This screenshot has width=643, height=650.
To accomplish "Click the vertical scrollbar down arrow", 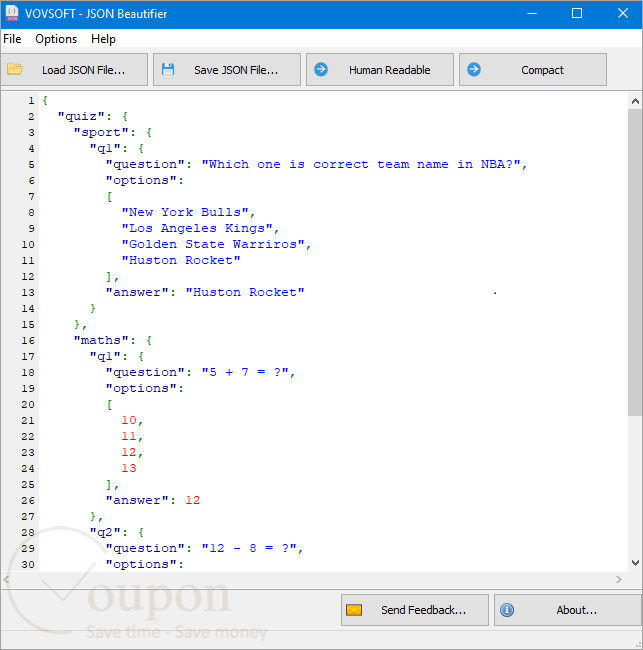I will coord(635,563).
